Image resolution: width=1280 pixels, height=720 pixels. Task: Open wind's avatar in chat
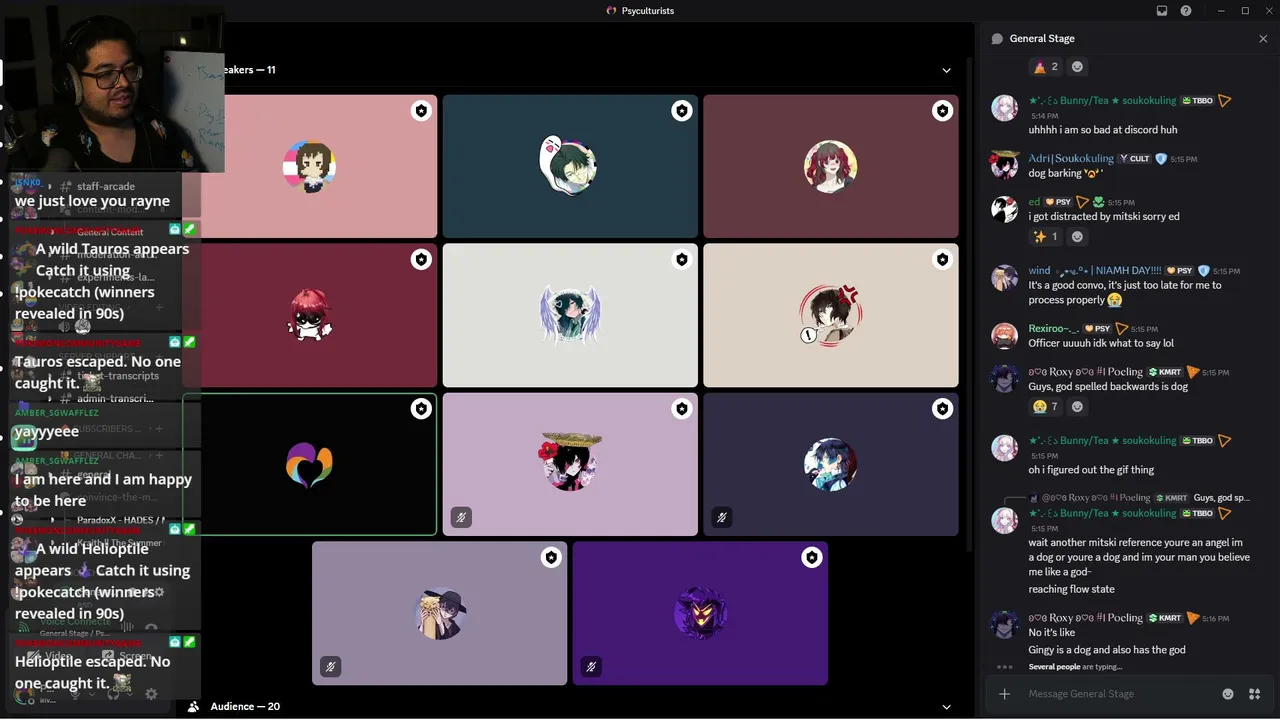[x=1004, y=277]
